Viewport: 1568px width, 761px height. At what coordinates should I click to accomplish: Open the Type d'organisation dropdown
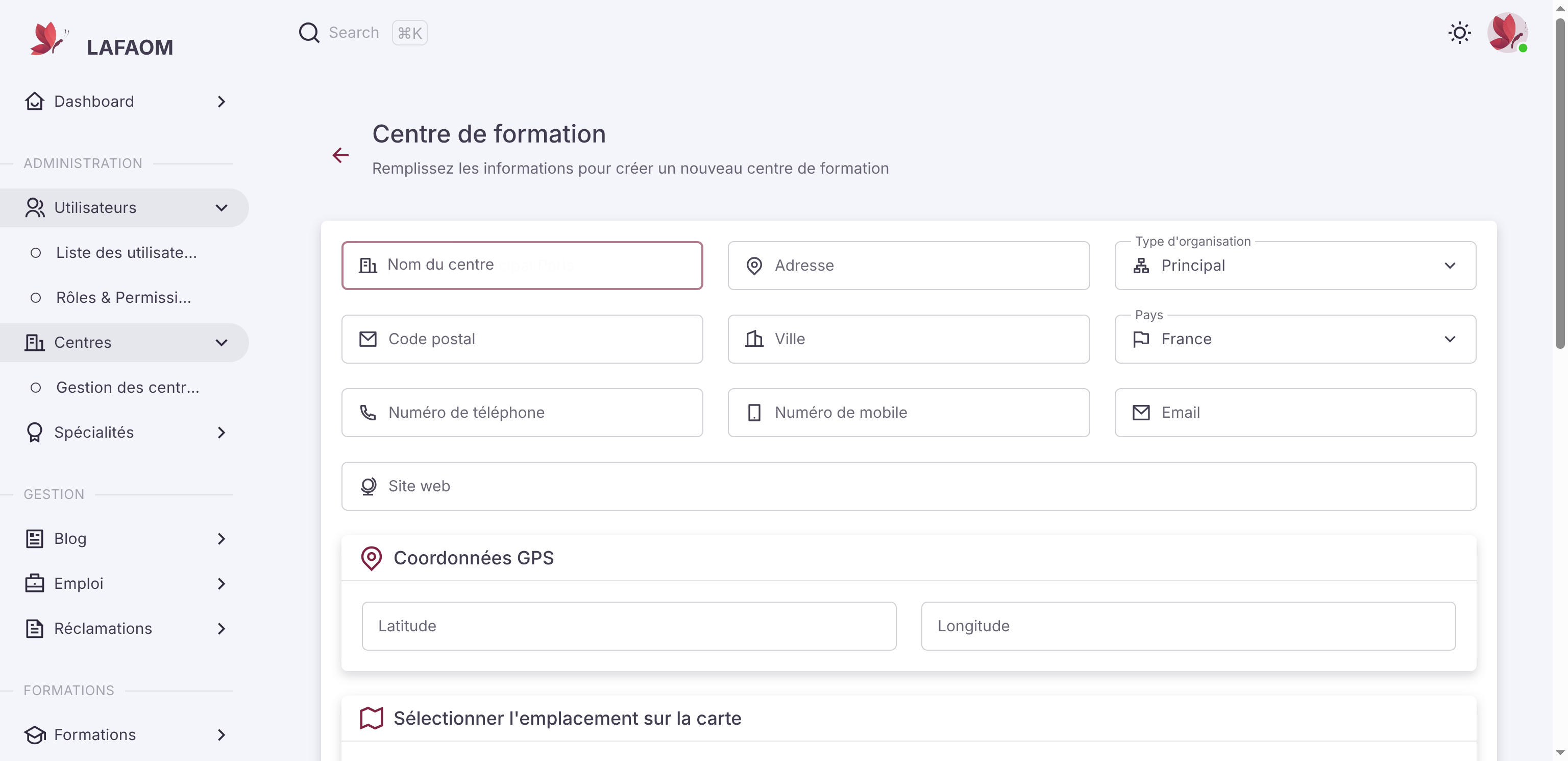tap(1295, 266)
